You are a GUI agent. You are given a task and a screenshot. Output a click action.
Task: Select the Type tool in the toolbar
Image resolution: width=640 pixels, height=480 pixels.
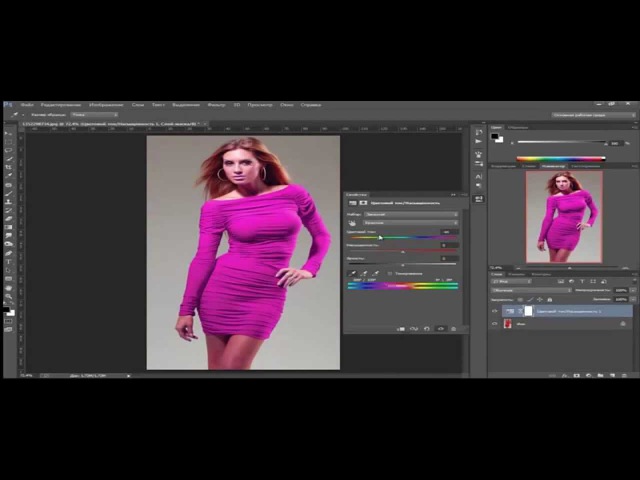point(9,263)
